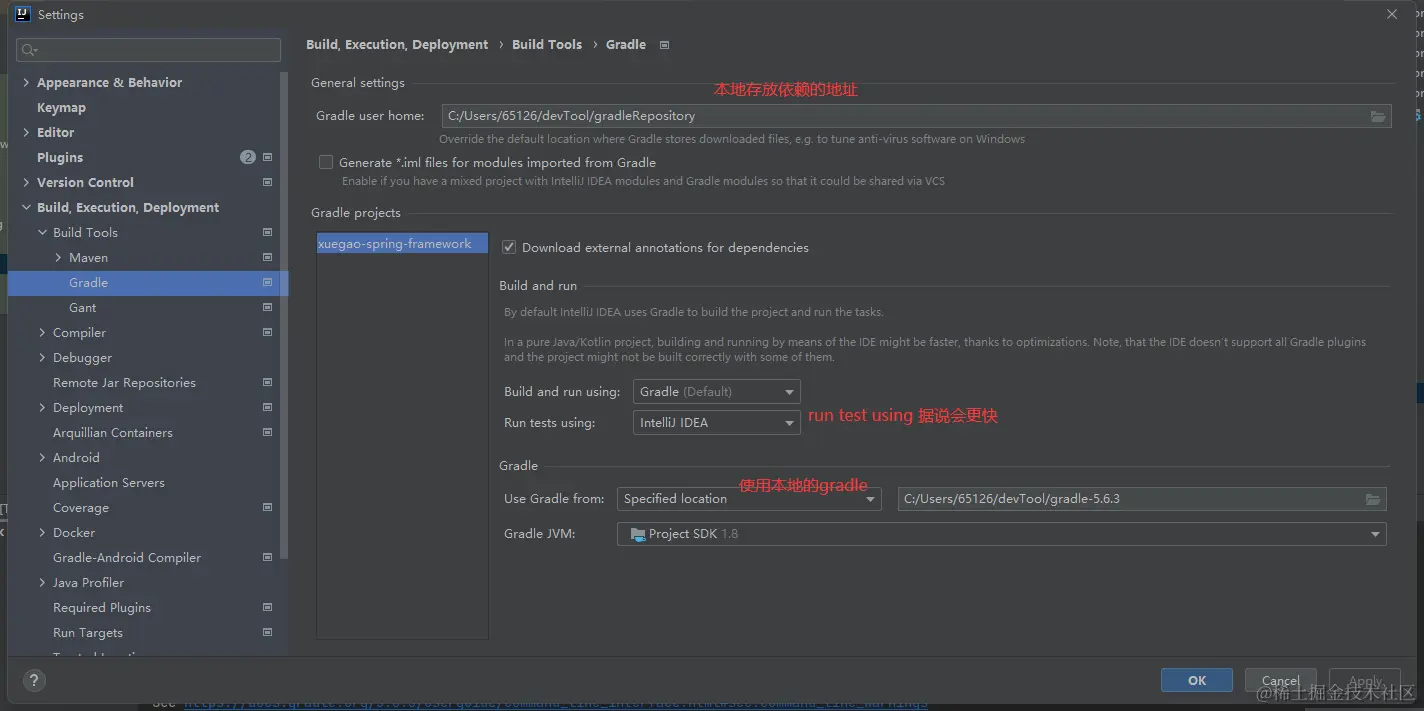Click the project-level icon on Gradle tree row
Image resolution: width=1424 pixels, height=711 pixels.
click(267, 282)
